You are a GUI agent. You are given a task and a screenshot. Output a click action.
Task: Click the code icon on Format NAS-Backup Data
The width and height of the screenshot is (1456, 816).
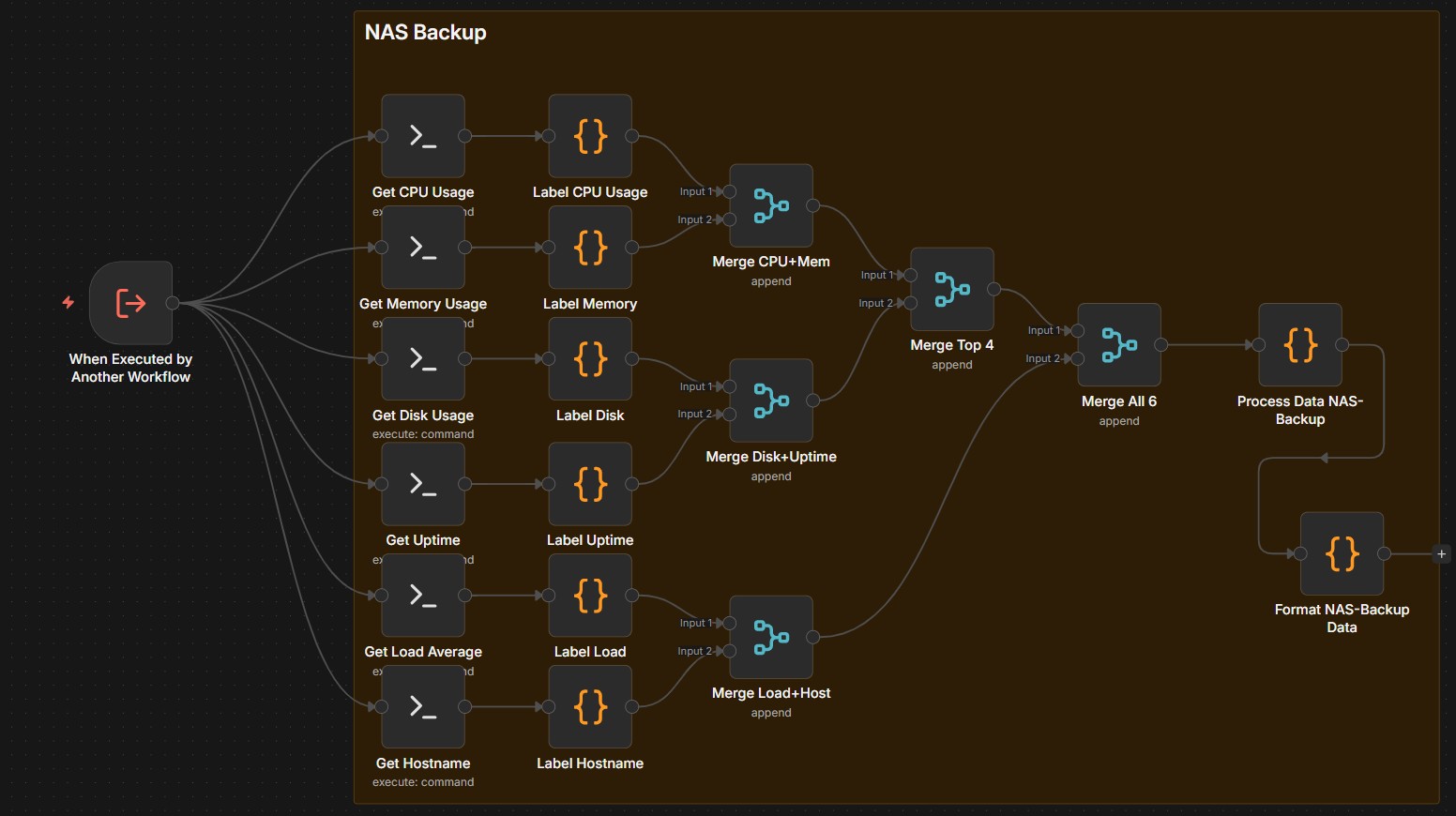pos(1342,553)
